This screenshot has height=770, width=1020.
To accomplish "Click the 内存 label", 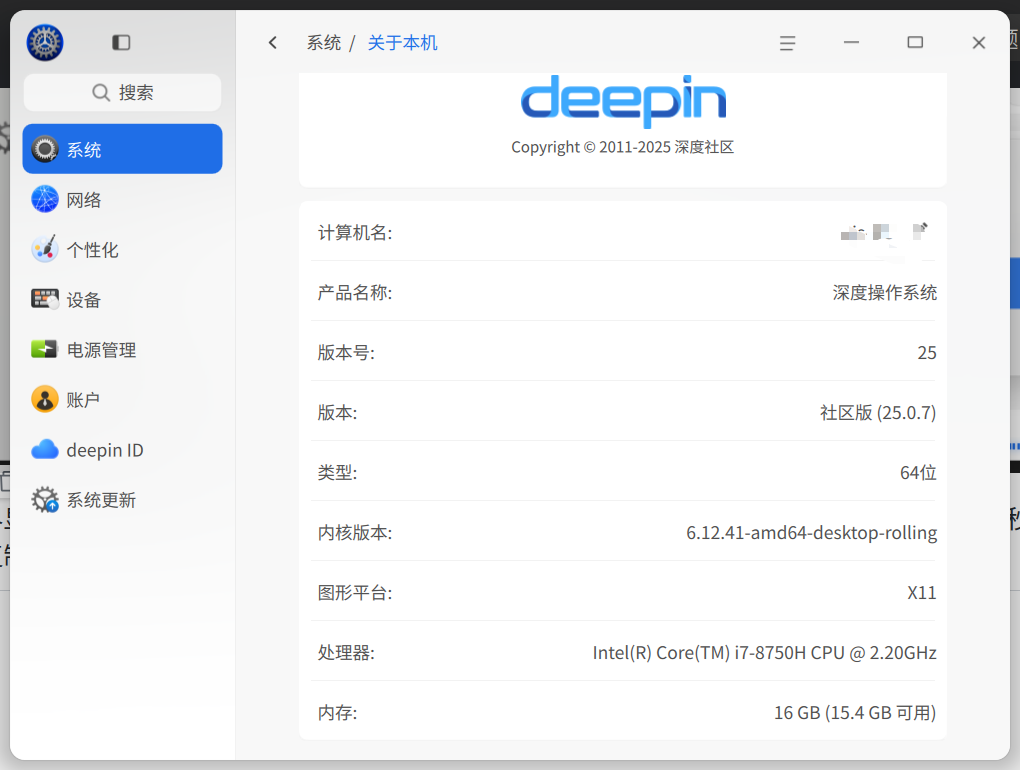I will click(x=337, y=713).
